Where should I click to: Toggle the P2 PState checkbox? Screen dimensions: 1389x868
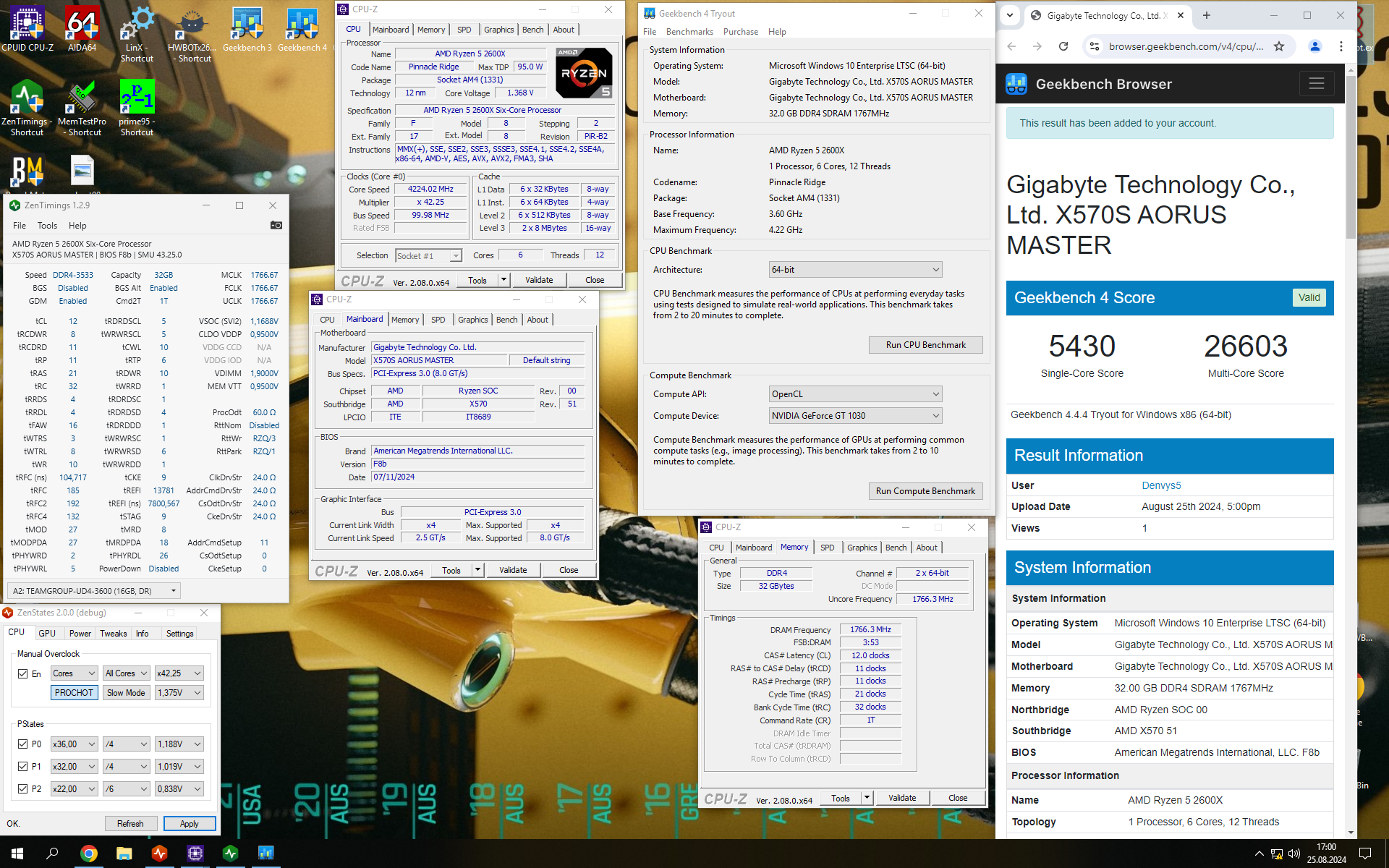tap(22, 789)
